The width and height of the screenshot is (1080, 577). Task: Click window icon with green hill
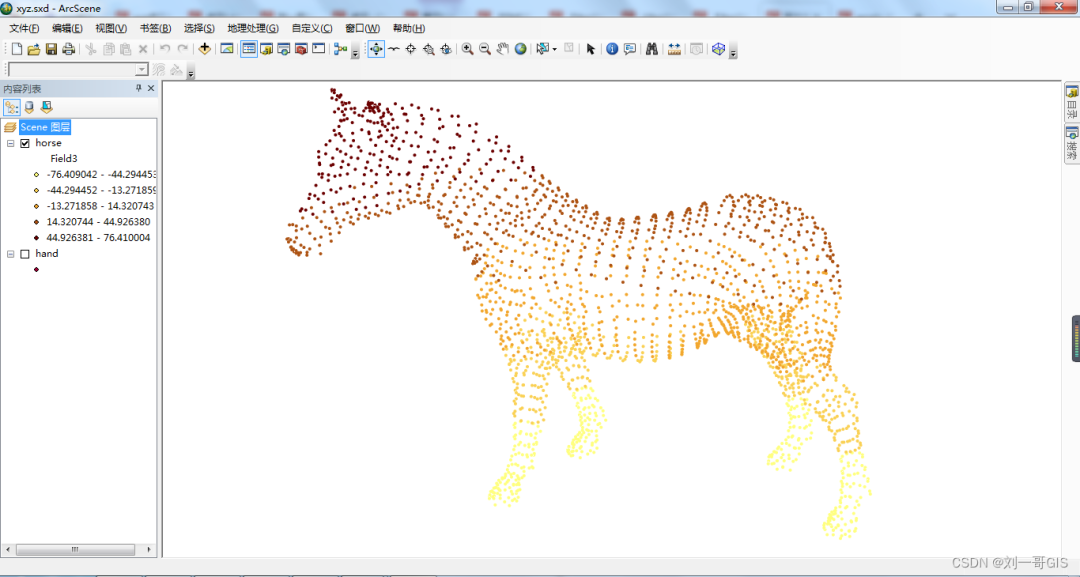(x=227, y=49)
